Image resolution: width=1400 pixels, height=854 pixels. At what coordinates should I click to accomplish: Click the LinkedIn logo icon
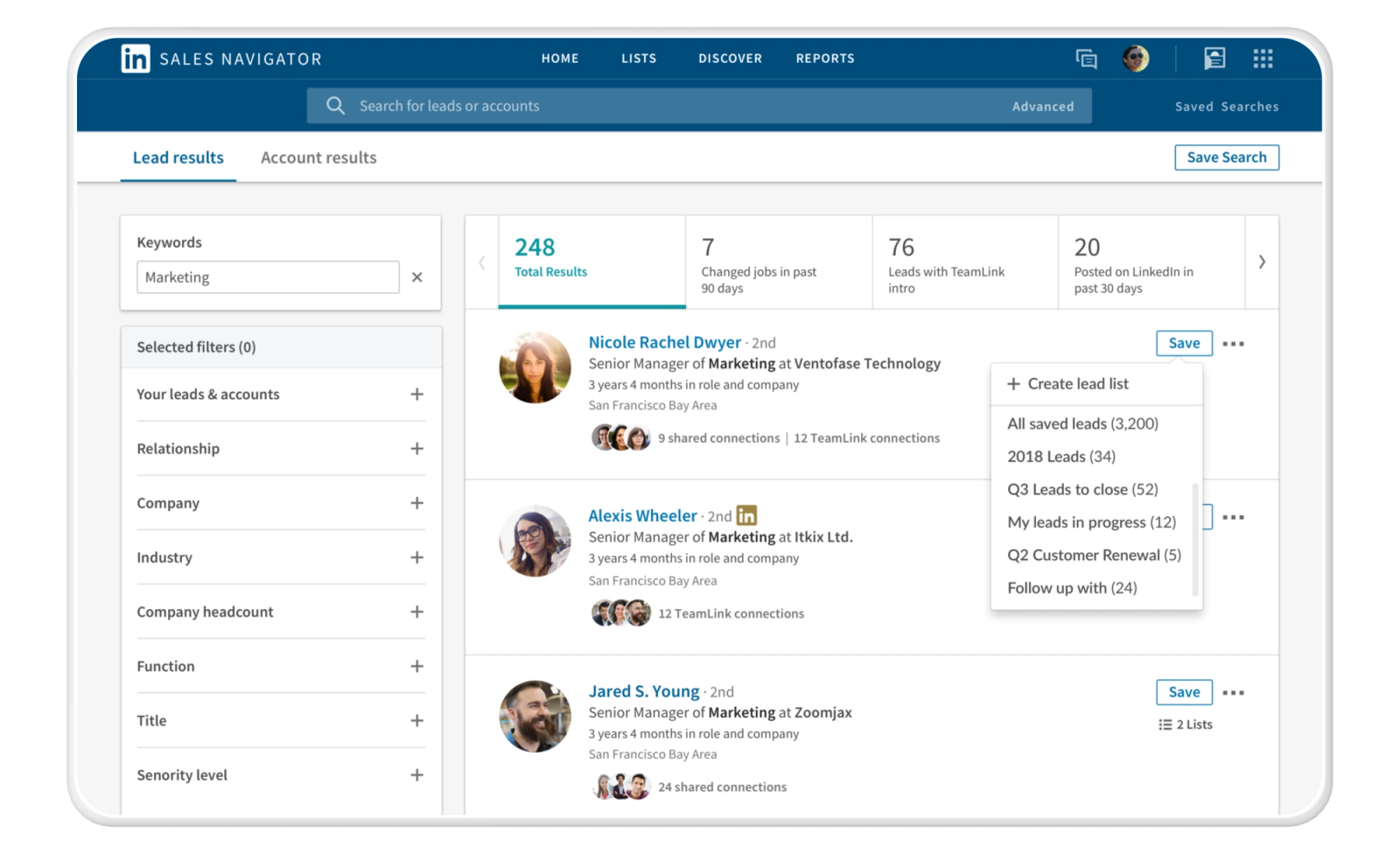coord(135,59)
